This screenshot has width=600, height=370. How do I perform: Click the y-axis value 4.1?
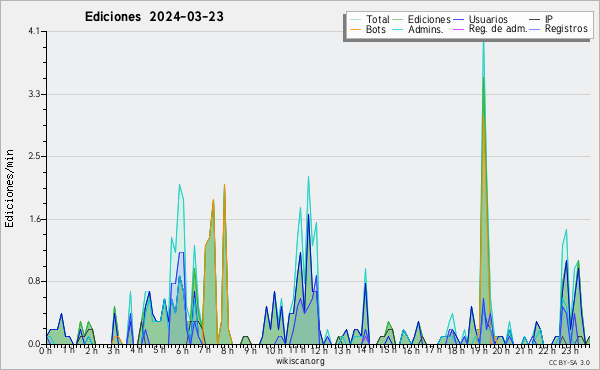(x=34, y=31)
